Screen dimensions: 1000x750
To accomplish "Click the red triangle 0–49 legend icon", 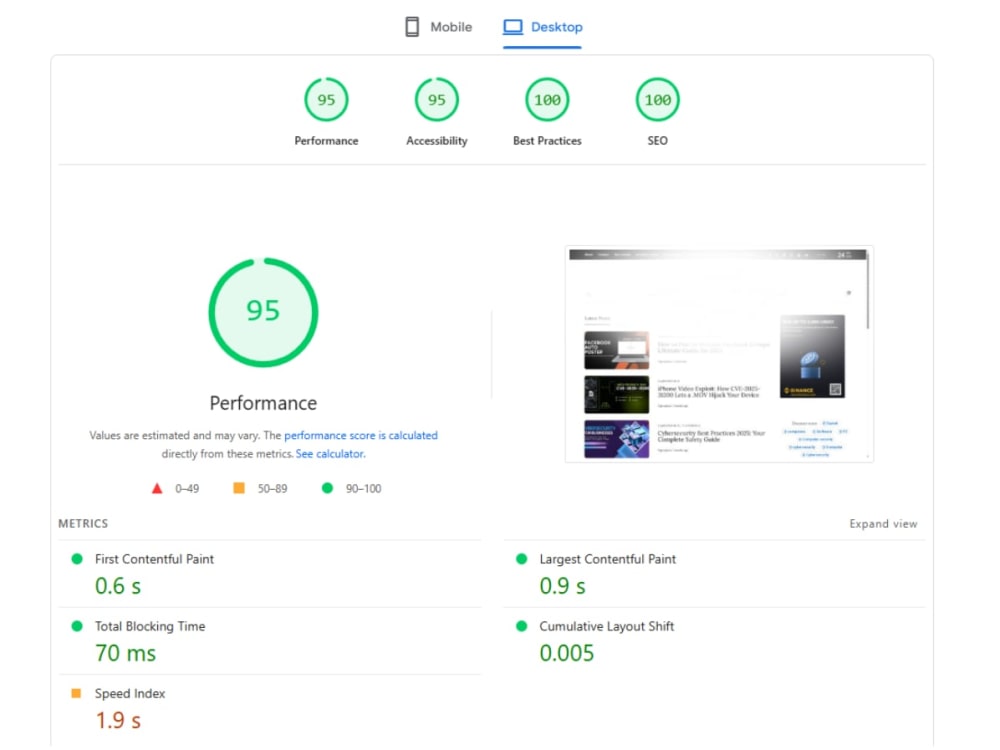I will (x=157, y=489).
